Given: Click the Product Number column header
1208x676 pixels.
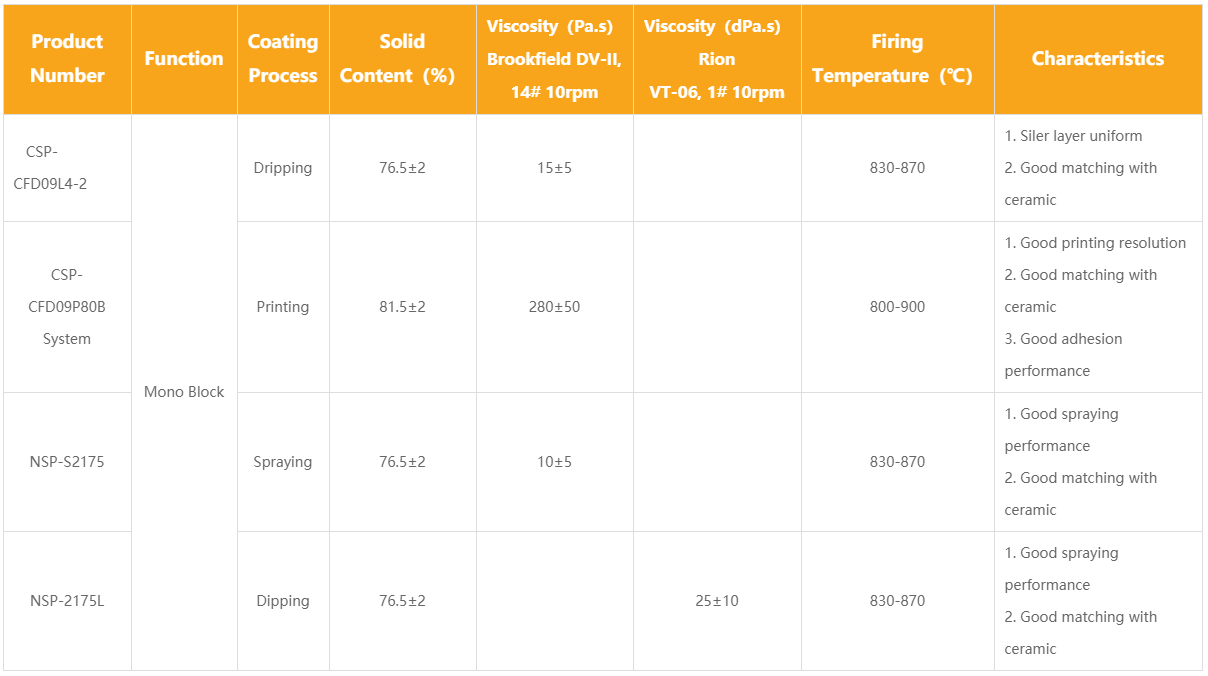Looking at the screenshot, I should 67,58.
